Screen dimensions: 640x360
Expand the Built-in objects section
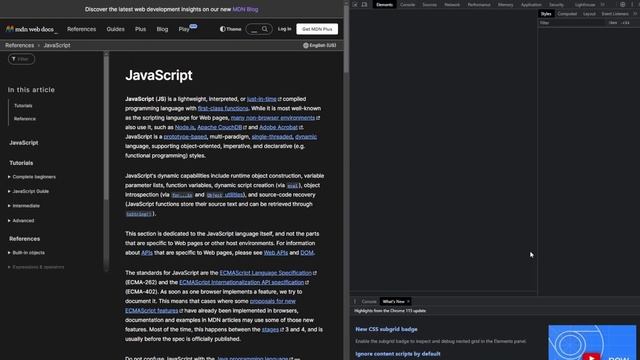click(26, 253)
